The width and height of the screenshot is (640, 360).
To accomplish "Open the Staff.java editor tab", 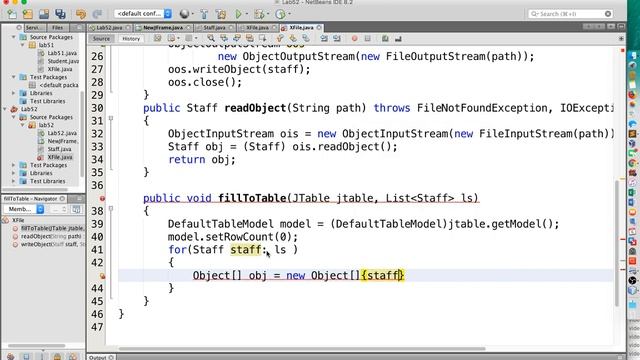I will point(214,28).
